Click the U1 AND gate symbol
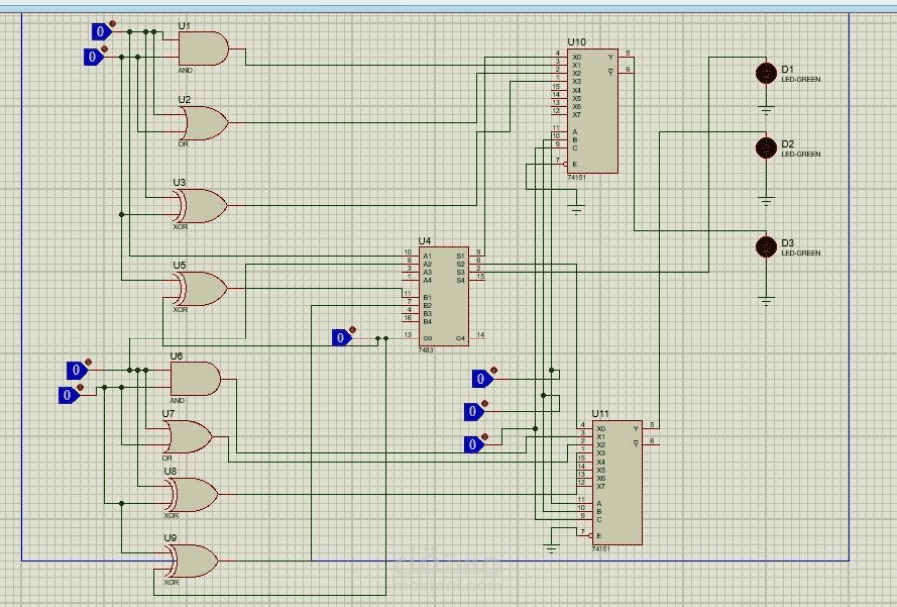Screen dimensions: 897x607 tap(202, 48)
